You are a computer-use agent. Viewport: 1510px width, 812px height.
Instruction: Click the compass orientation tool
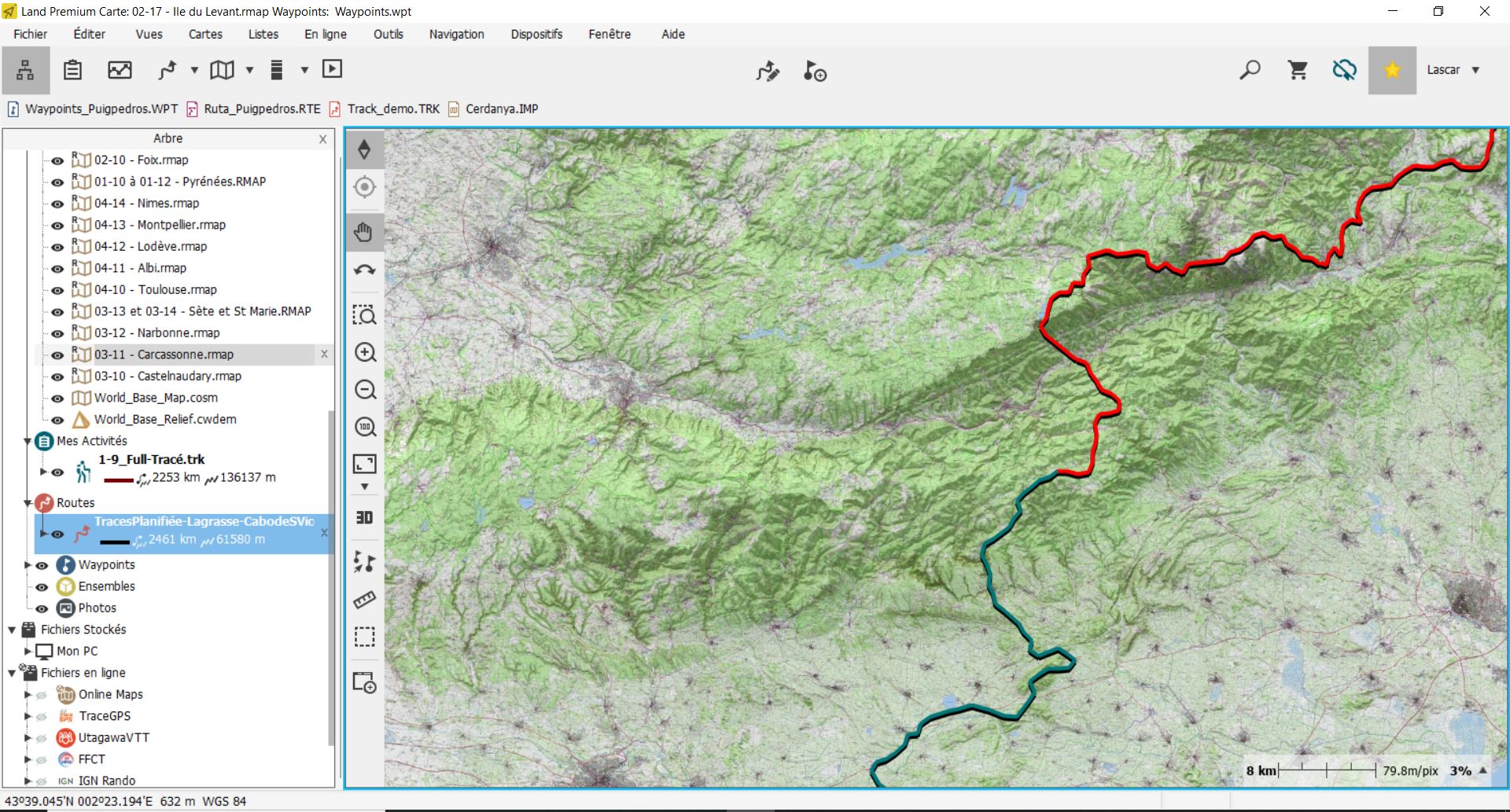pos(365,149)
